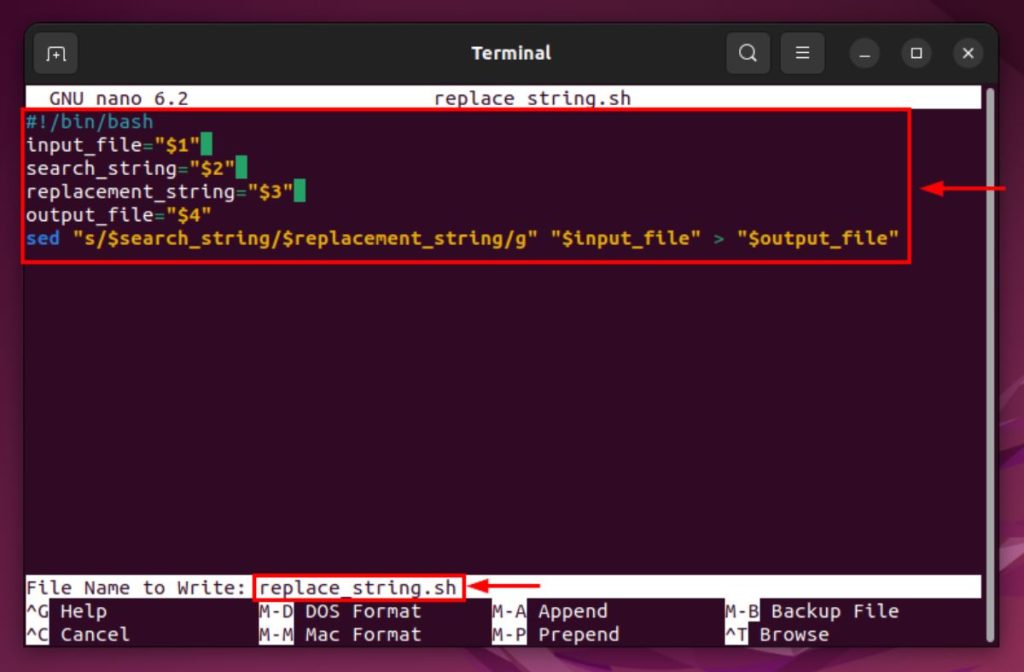The height and width of the screenshot is (672, 1024).
Task: Click the sed command line in editor
Action: click(400, 238)
